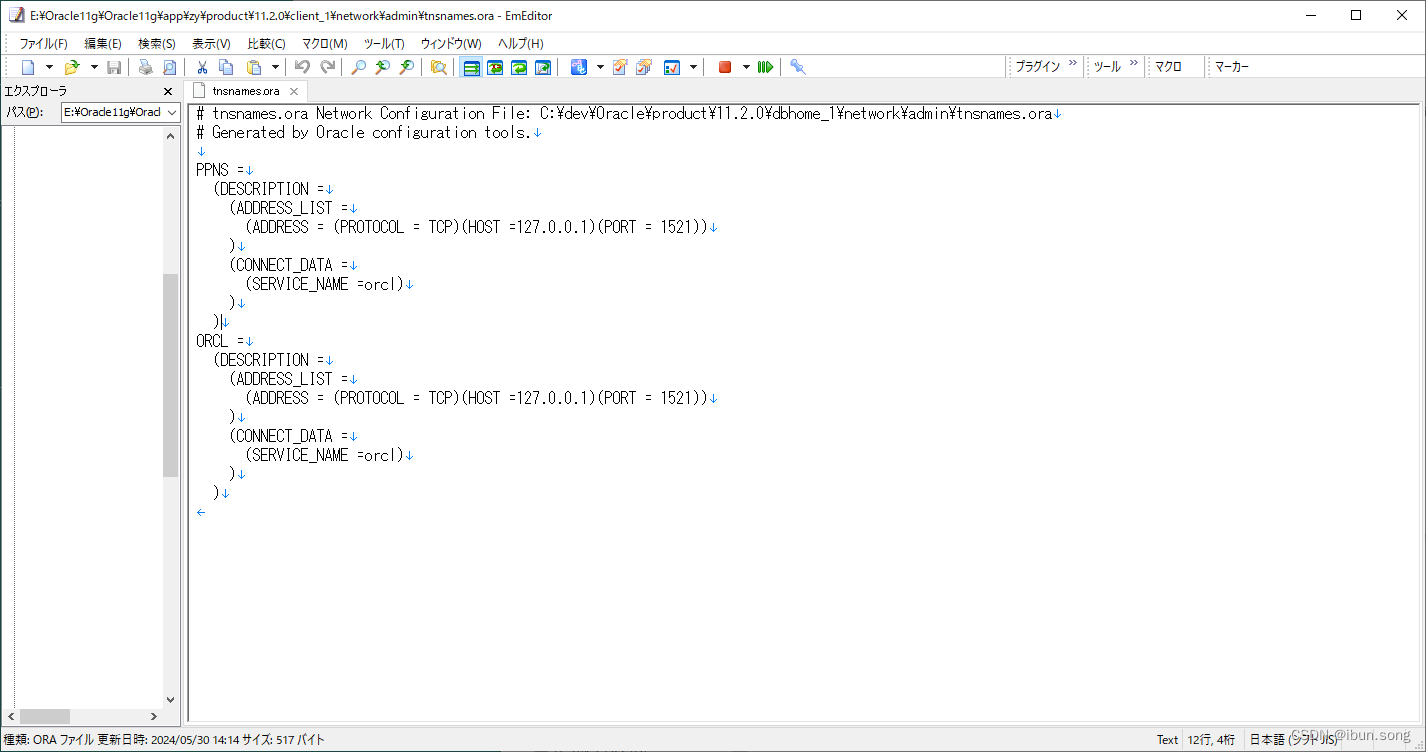The image size is (1426, 752).
Task: Open the New file type dropdown arrow
Action: 49,67
